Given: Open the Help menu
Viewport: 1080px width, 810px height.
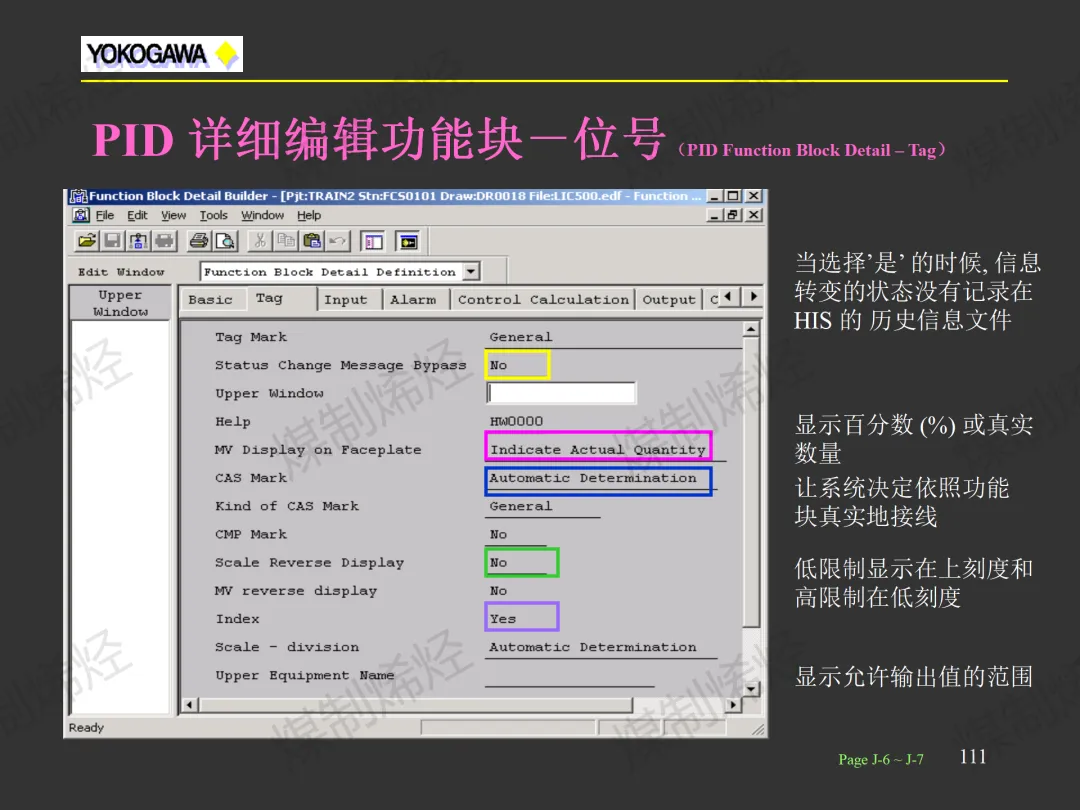Looking at the screenshot, I should tap(309, 216).
